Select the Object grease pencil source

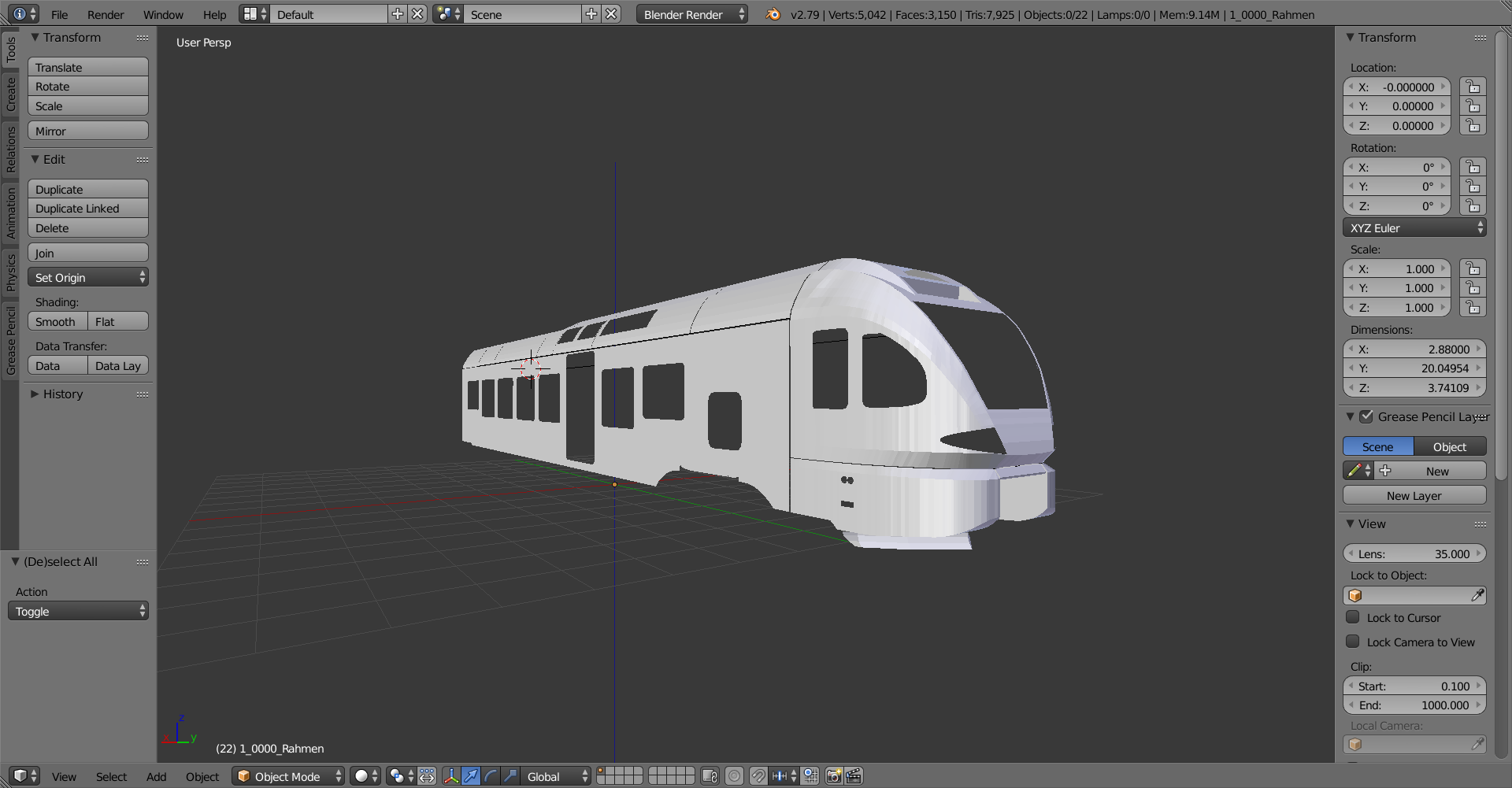(1450, 446)
